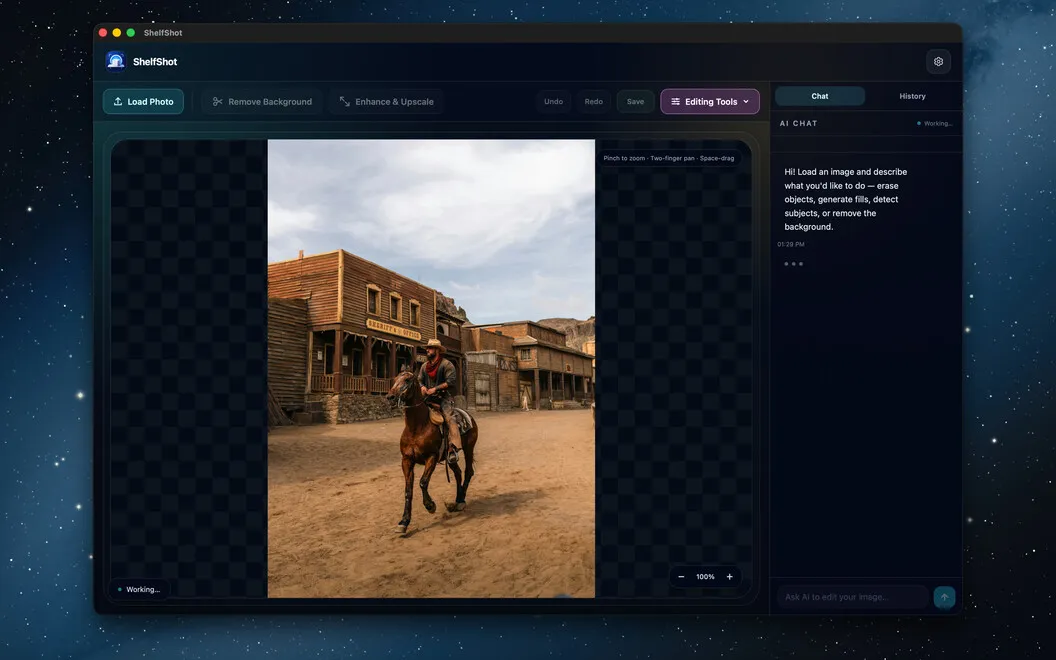Click the ShelfShot app logo icon
The width and height of the screenshot is (1056, 660).
tap(116, 61)
